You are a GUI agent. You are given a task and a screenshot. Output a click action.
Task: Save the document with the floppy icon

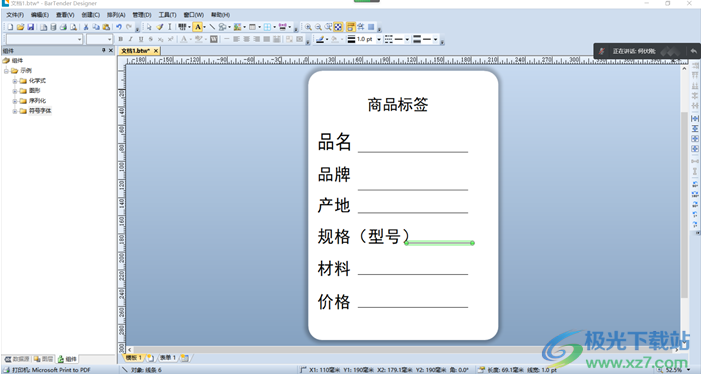click(x=30, y=27)
